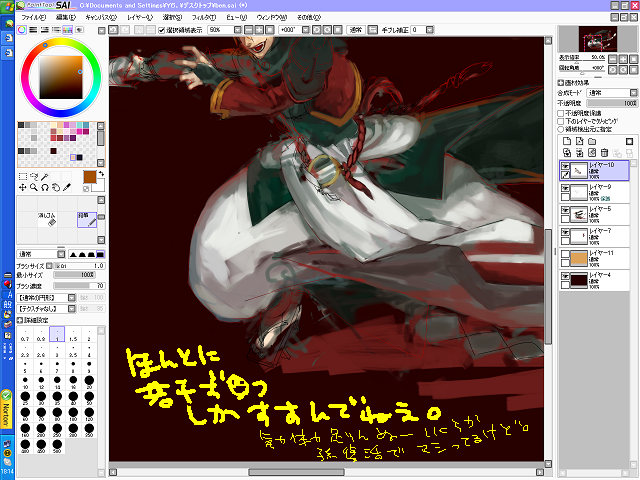Adjust the brush density (ブラシ濃度) slider

tap(80, 286)
